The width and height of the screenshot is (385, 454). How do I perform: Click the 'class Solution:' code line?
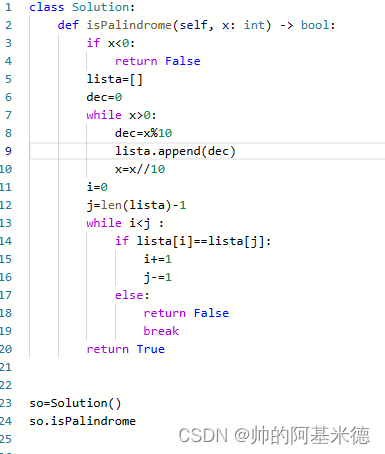click(82, 7)
